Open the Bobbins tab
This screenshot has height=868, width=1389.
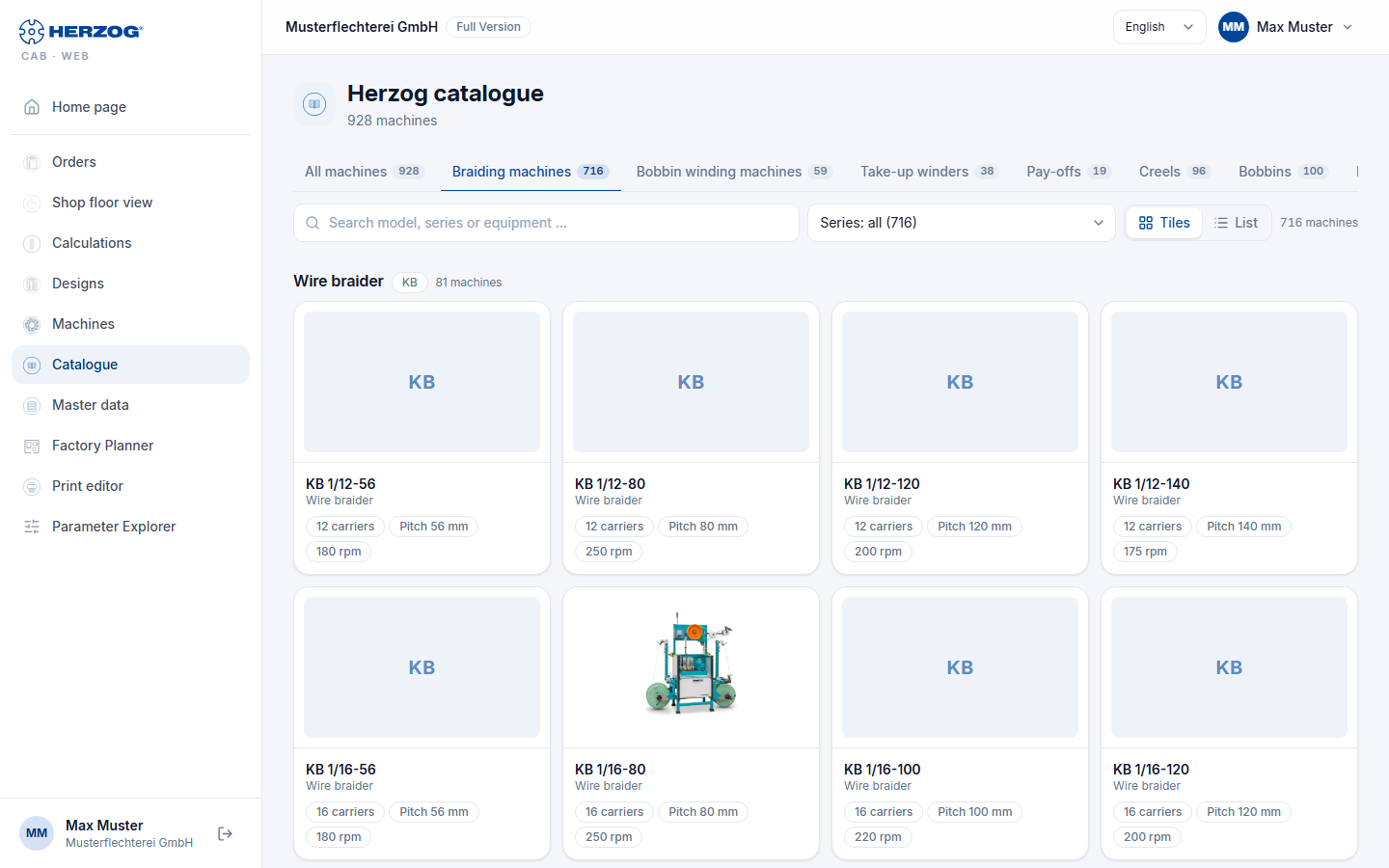click(1283, 172)
